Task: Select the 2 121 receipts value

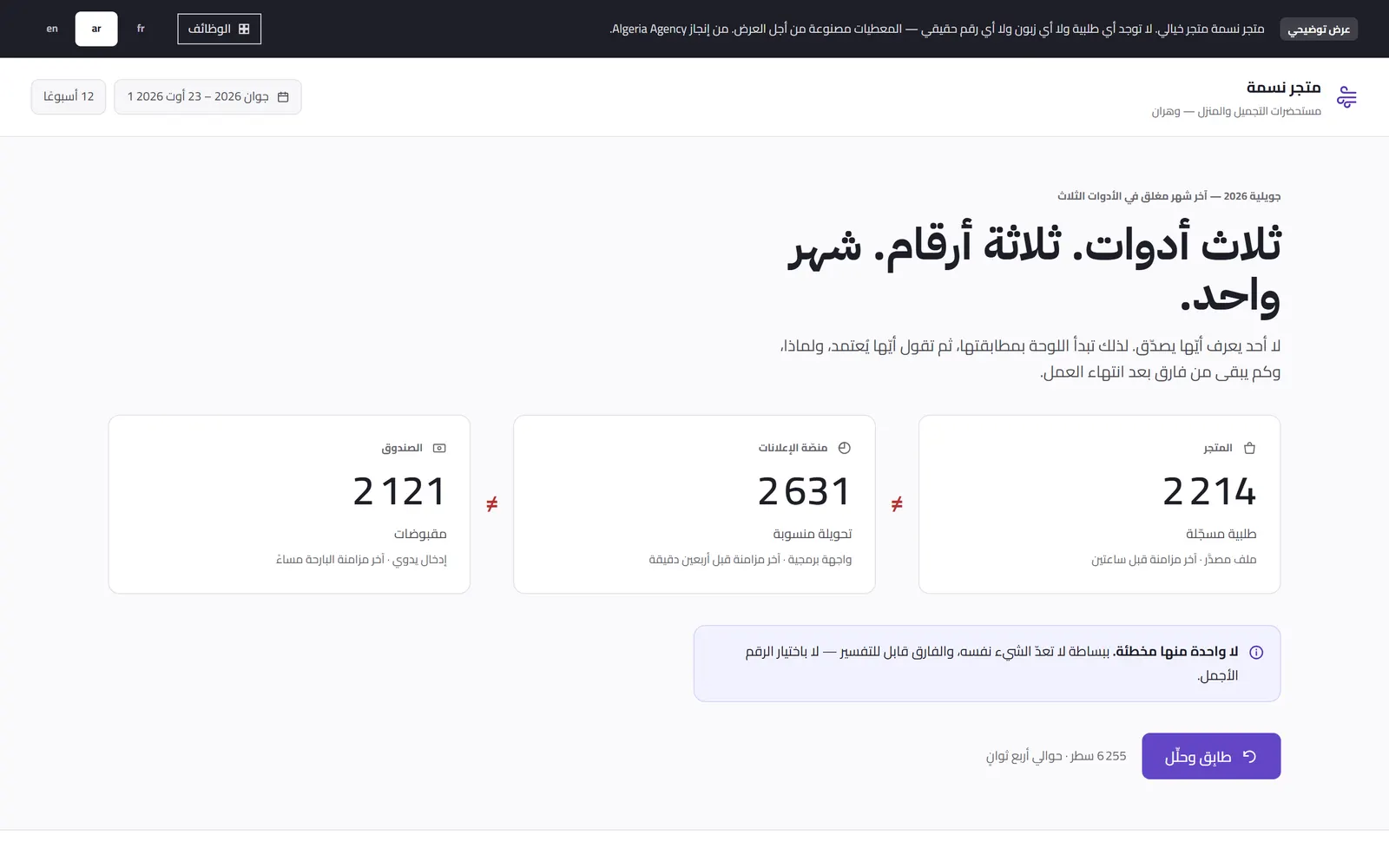Action: pyautogui.click(x=399, y=491)
